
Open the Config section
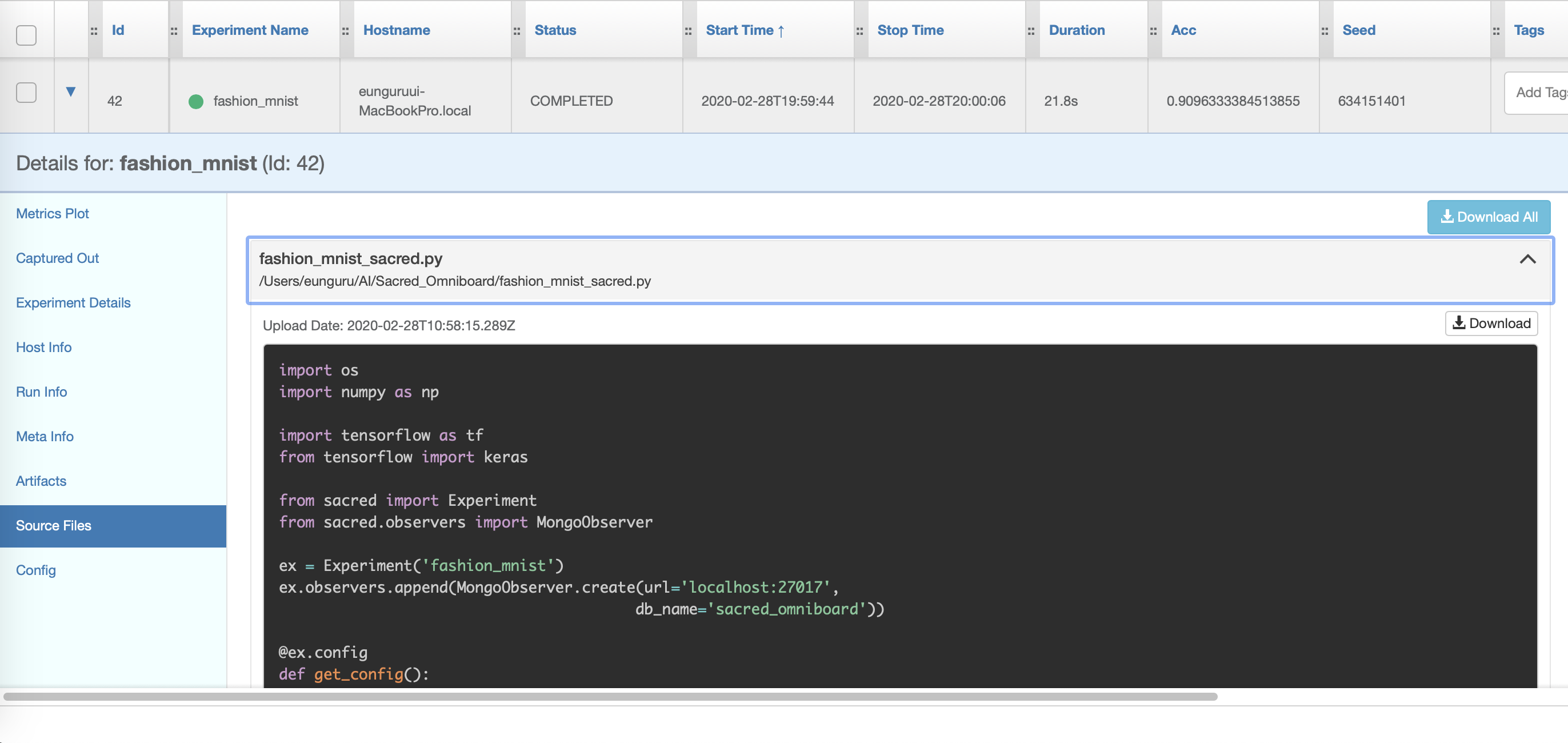click(36, 570)
